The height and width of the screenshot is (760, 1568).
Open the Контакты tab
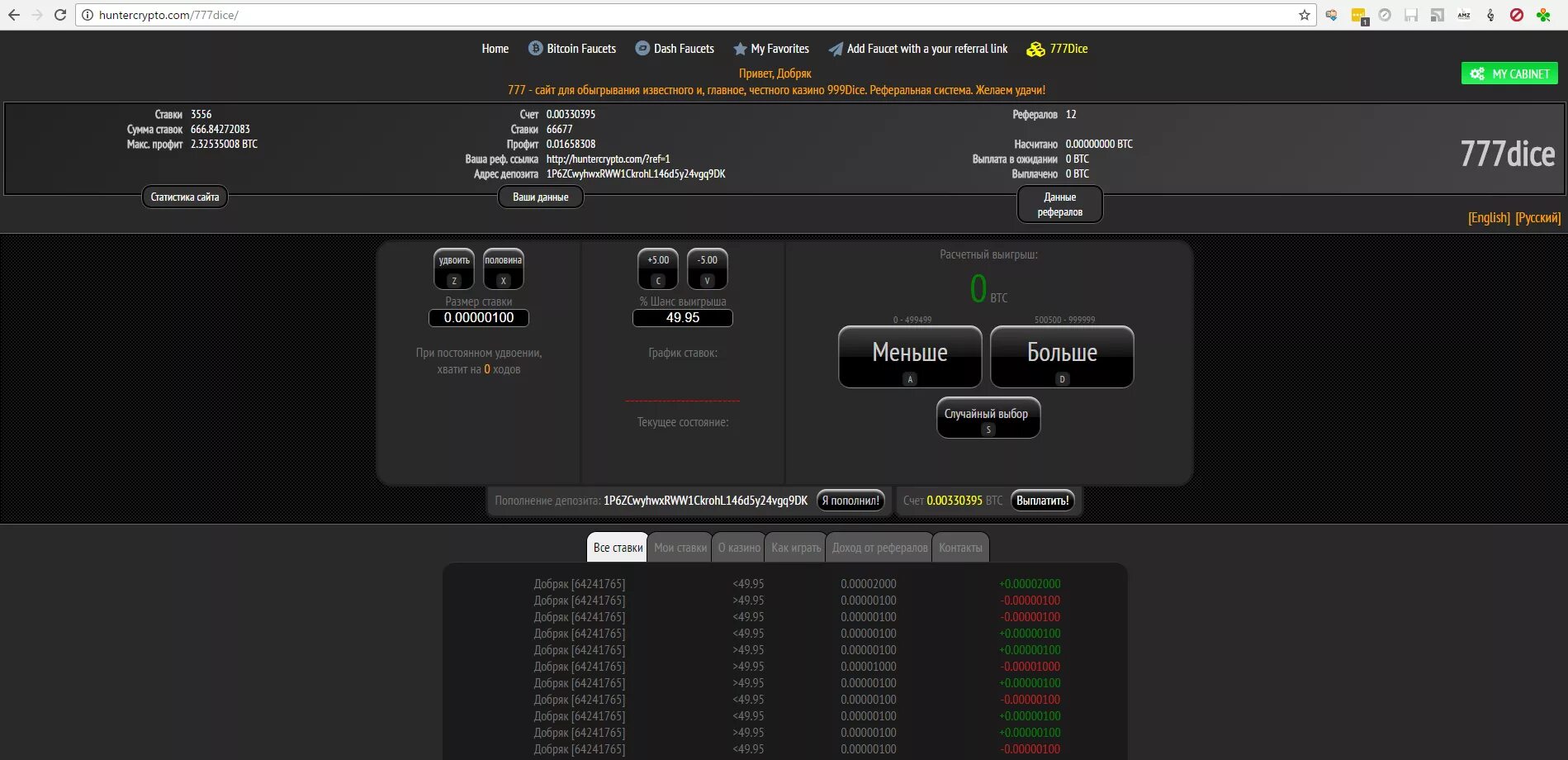960,548
